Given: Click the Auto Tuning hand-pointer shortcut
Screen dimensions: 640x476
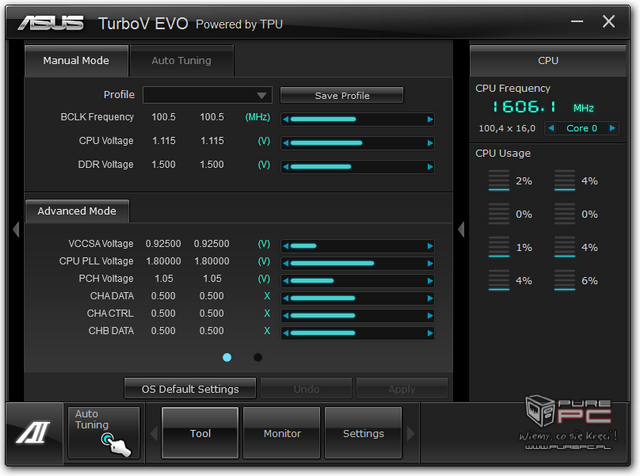Looking at the screenshot, I should click(104, 433).
